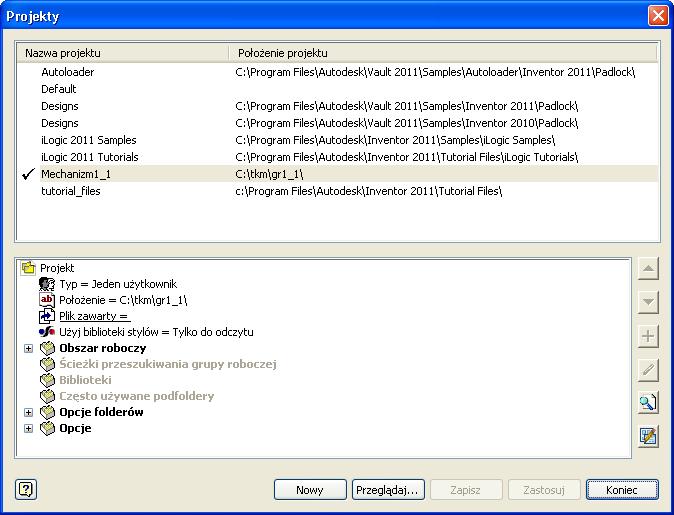The height and width of the screenshot is (515, 674).
Task: Click the edit pencil button
Action: [x=648, y=370]
